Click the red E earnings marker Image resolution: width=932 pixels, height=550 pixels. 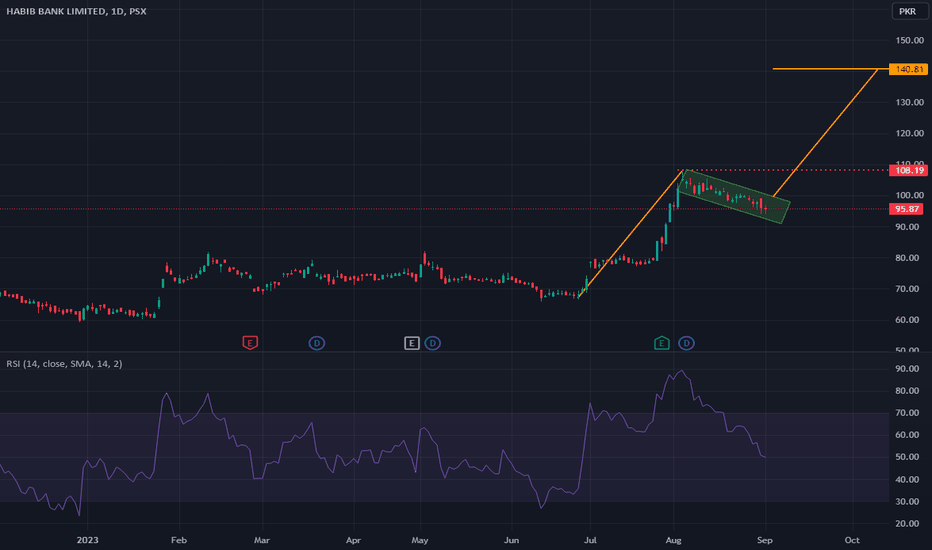pos(250,342)
